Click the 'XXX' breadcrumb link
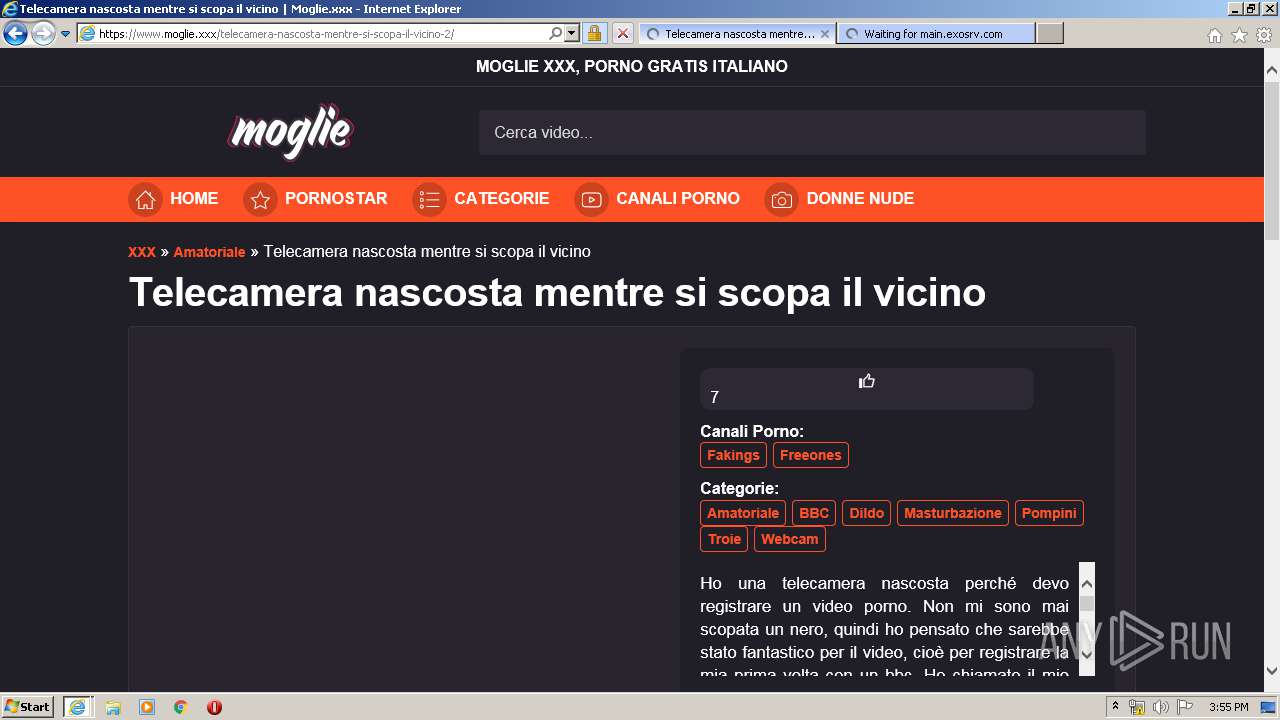Screen dimensions: 1280x720 coord(142,252)
